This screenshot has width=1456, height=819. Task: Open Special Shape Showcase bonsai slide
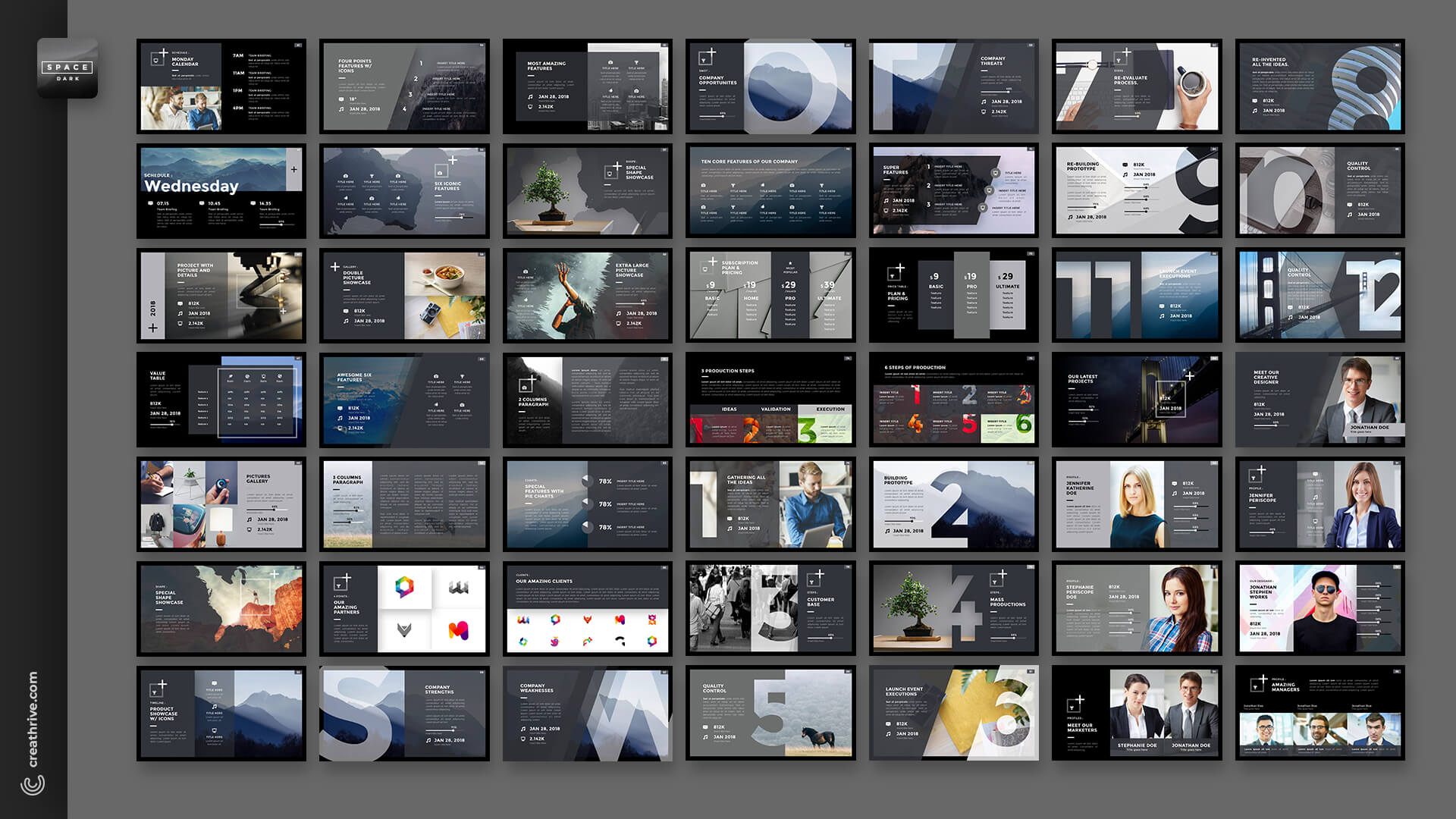[587, 191]
